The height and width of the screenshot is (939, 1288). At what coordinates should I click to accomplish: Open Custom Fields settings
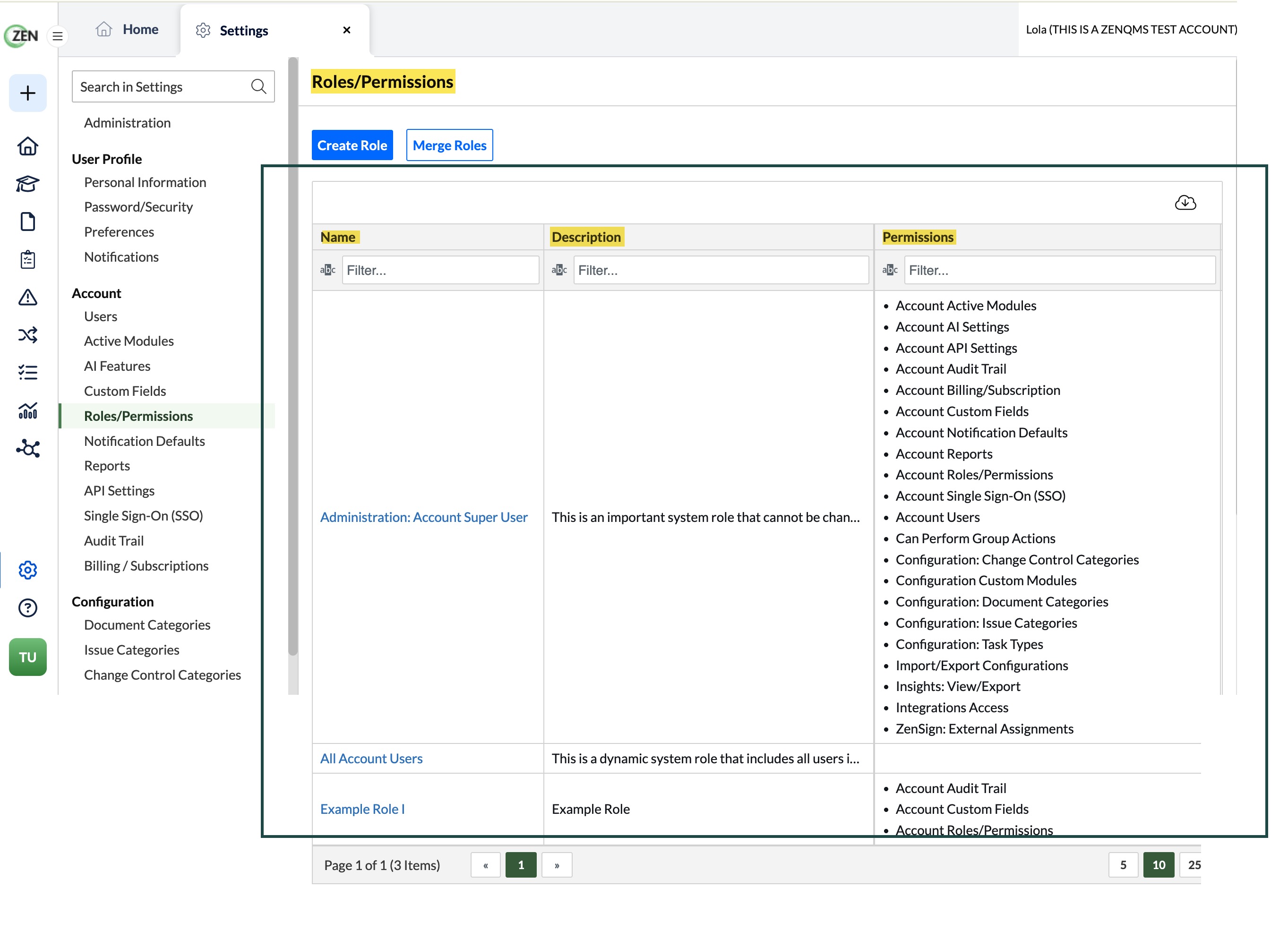[x=125, y=392]
